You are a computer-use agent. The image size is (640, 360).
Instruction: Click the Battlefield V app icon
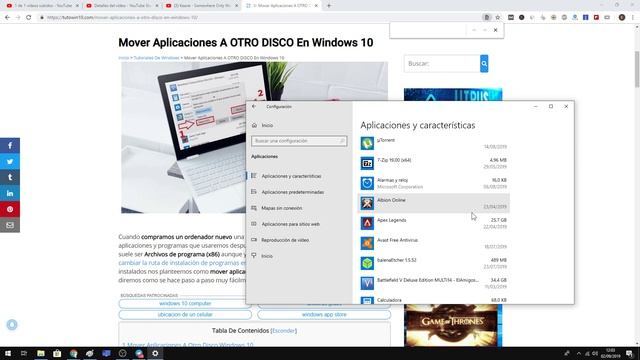[x=367, y=283]
